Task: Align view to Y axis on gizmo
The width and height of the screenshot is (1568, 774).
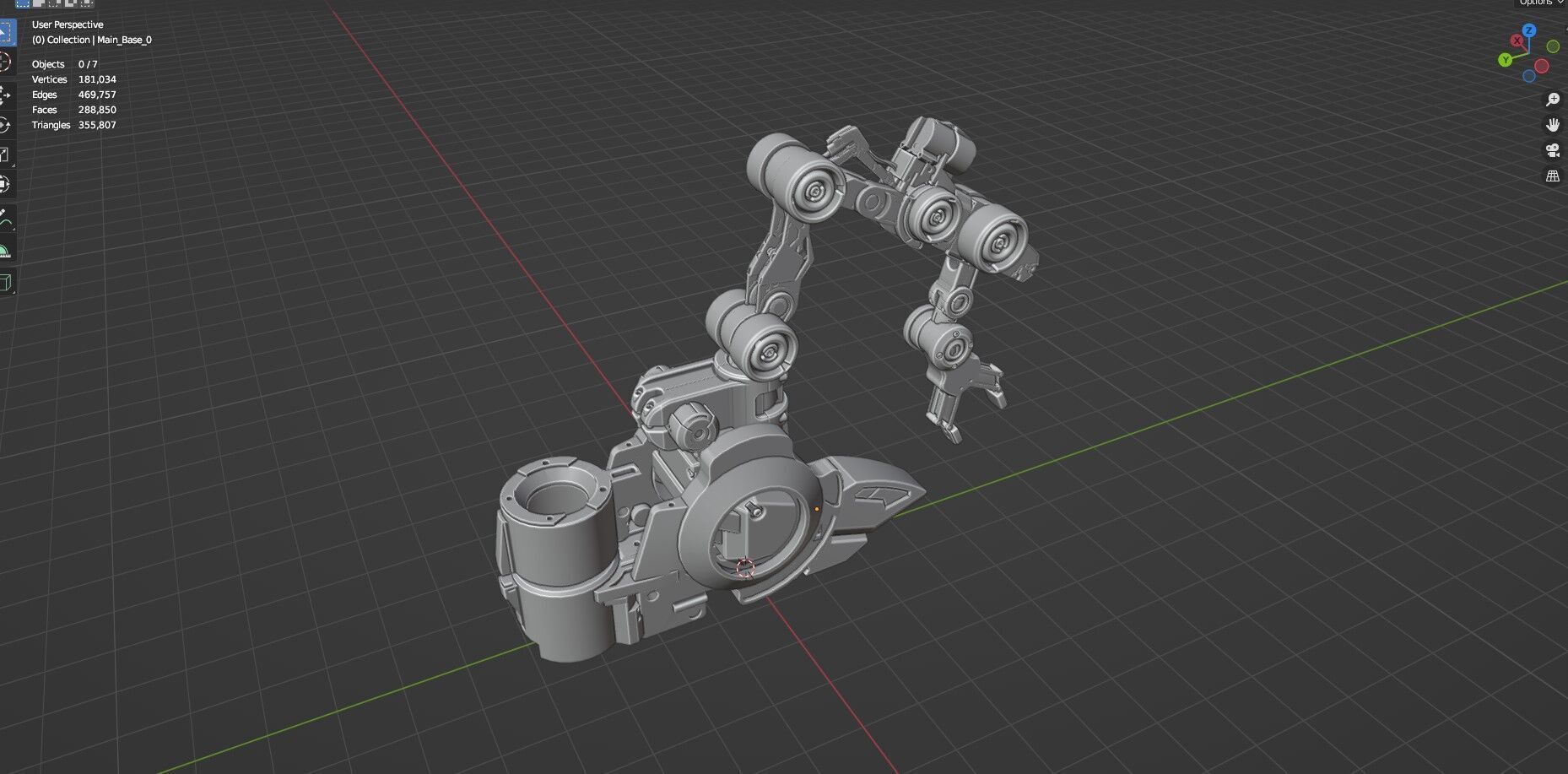Action: [1505, 60]
